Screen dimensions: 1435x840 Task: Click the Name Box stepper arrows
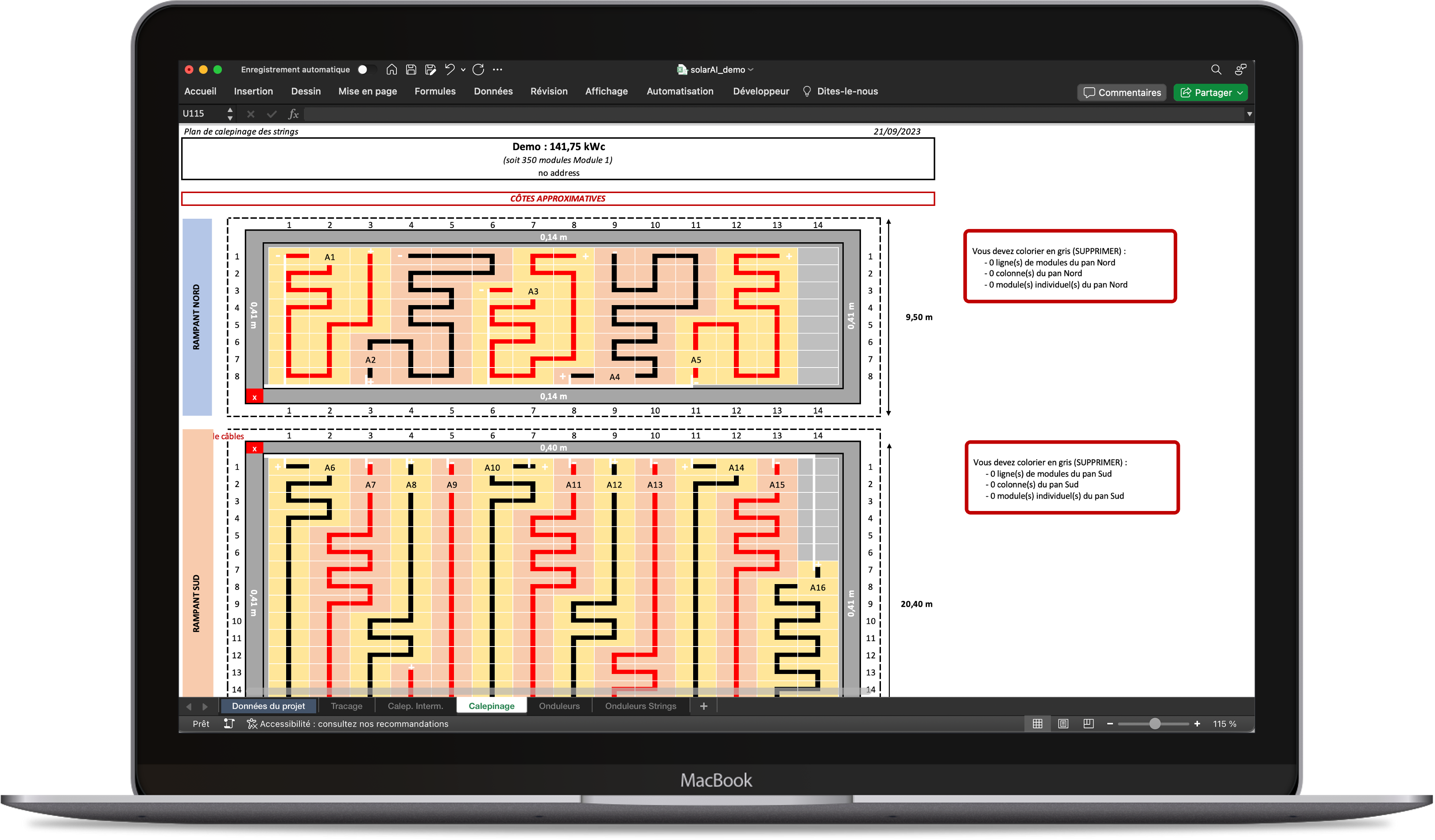tap(229, 113)
